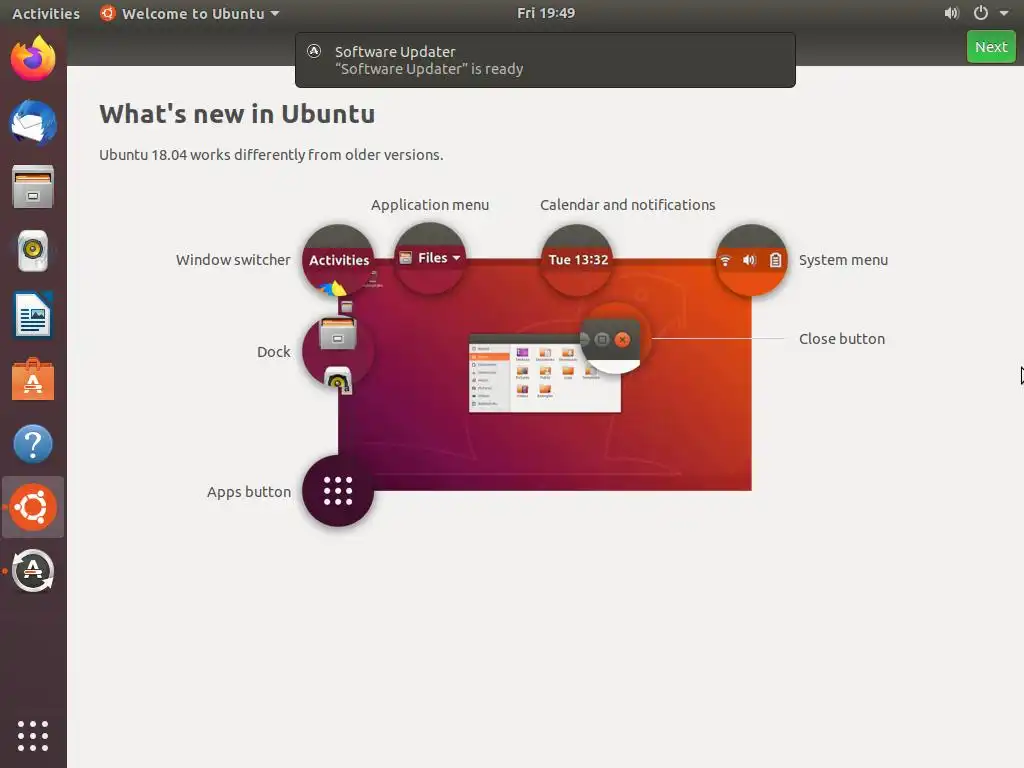Viewport: 1024px width, 768px height.
Task: Click the Activities bubble in the illustration
Action: (338, 260)
